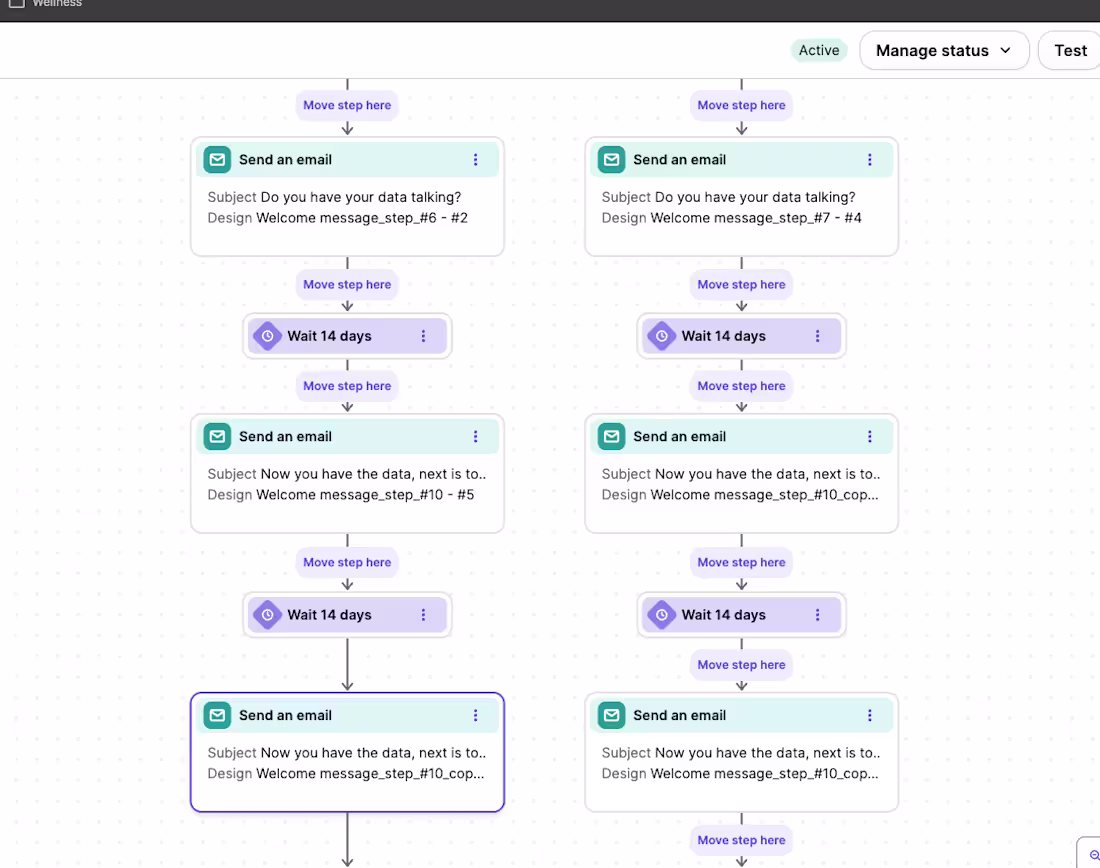Click the bottommost Move step here label

[741, 840]
